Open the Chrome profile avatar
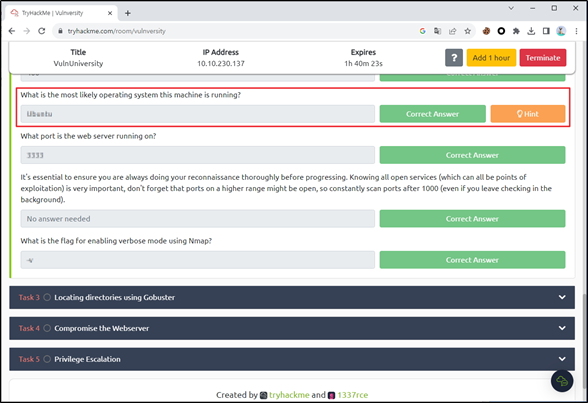The height and width of the screenshot is (403, 588). (x=561, y=31)
